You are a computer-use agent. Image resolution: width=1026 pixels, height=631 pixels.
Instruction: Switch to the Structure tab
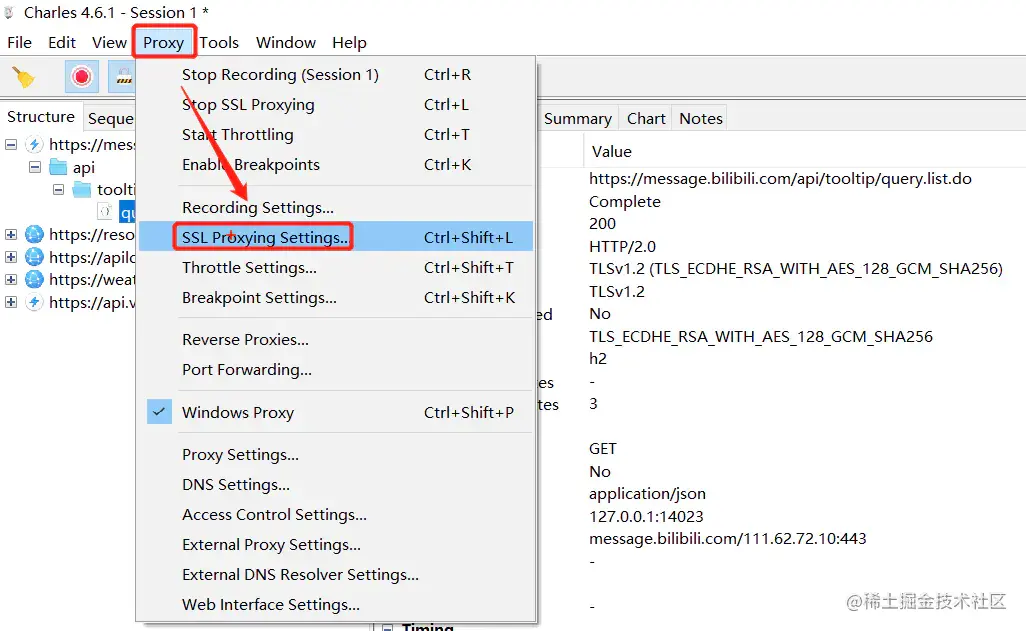41,117
